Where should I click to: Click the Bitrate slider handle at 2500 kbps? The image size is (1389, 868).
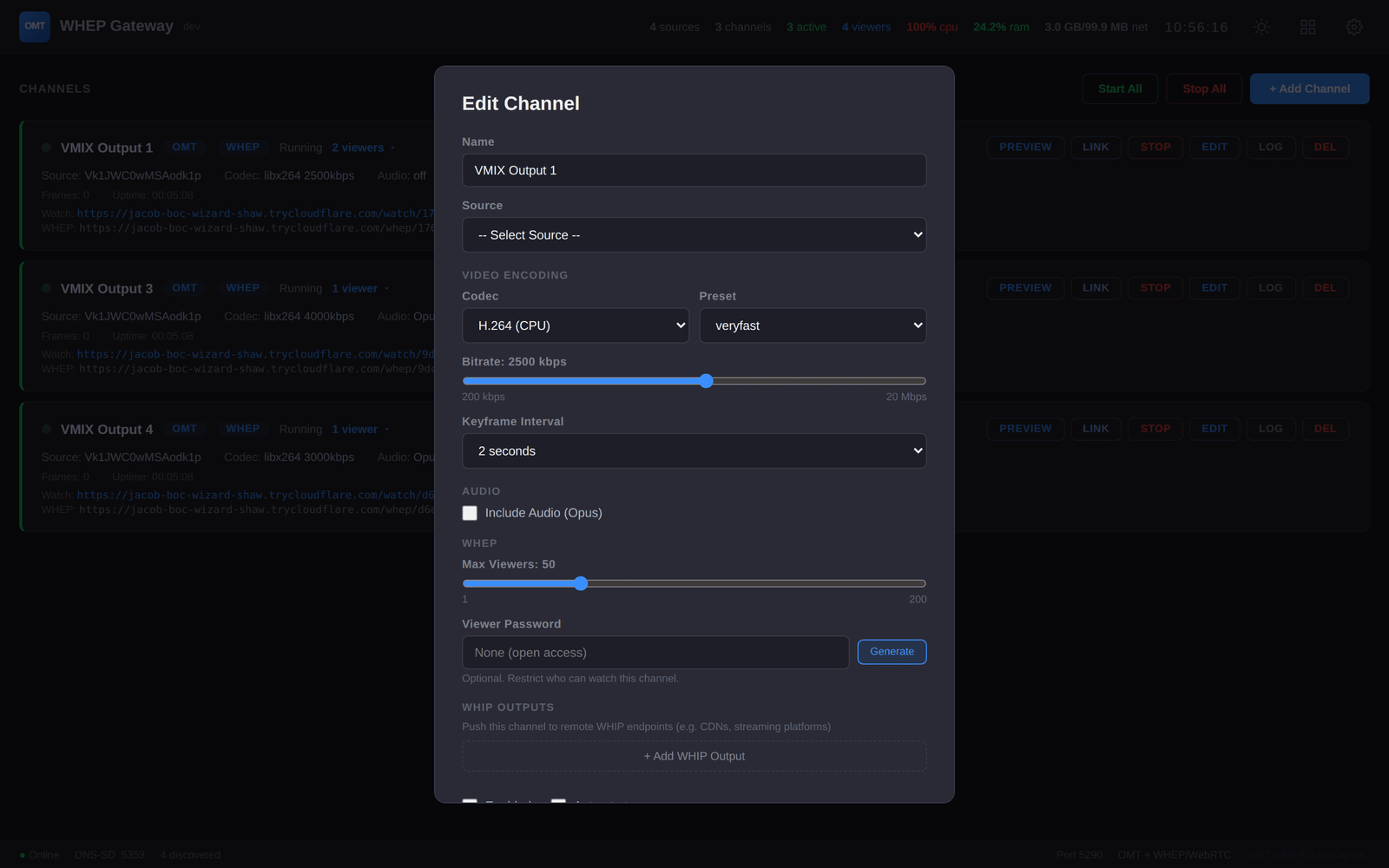point(706,380)
